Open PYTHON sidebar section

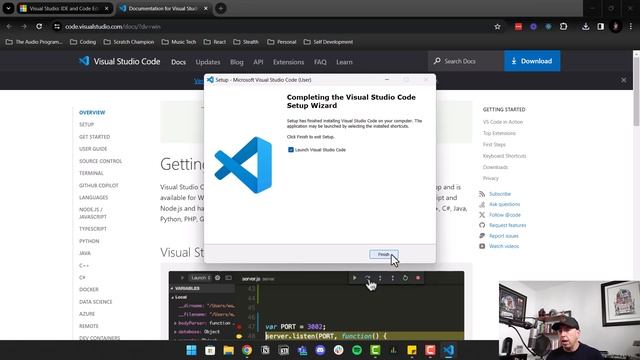[x=89, y=241]
